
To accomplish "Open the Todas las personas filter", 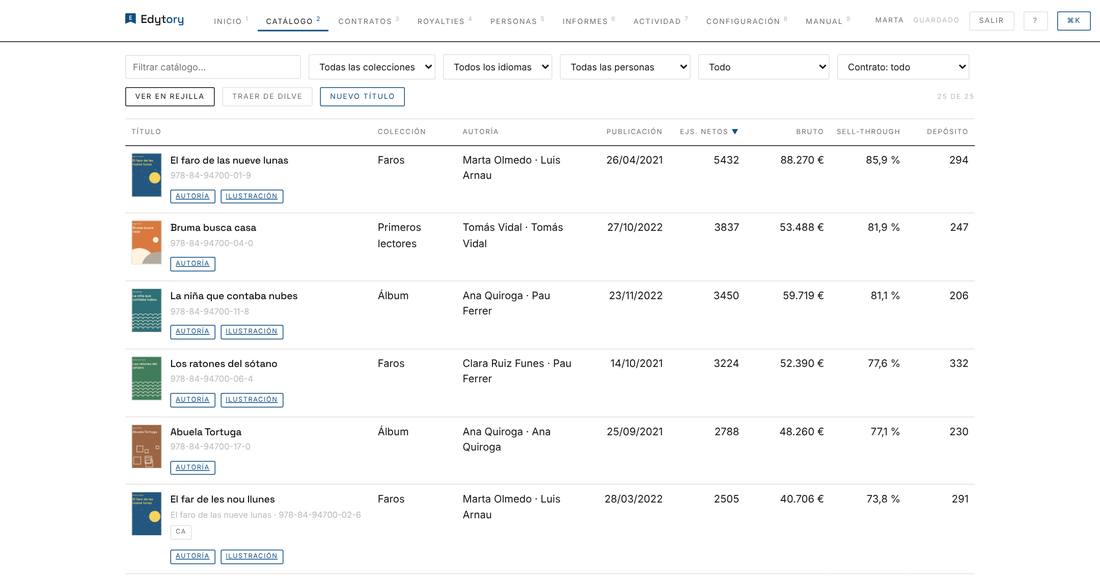I will [x=625, y=67].
